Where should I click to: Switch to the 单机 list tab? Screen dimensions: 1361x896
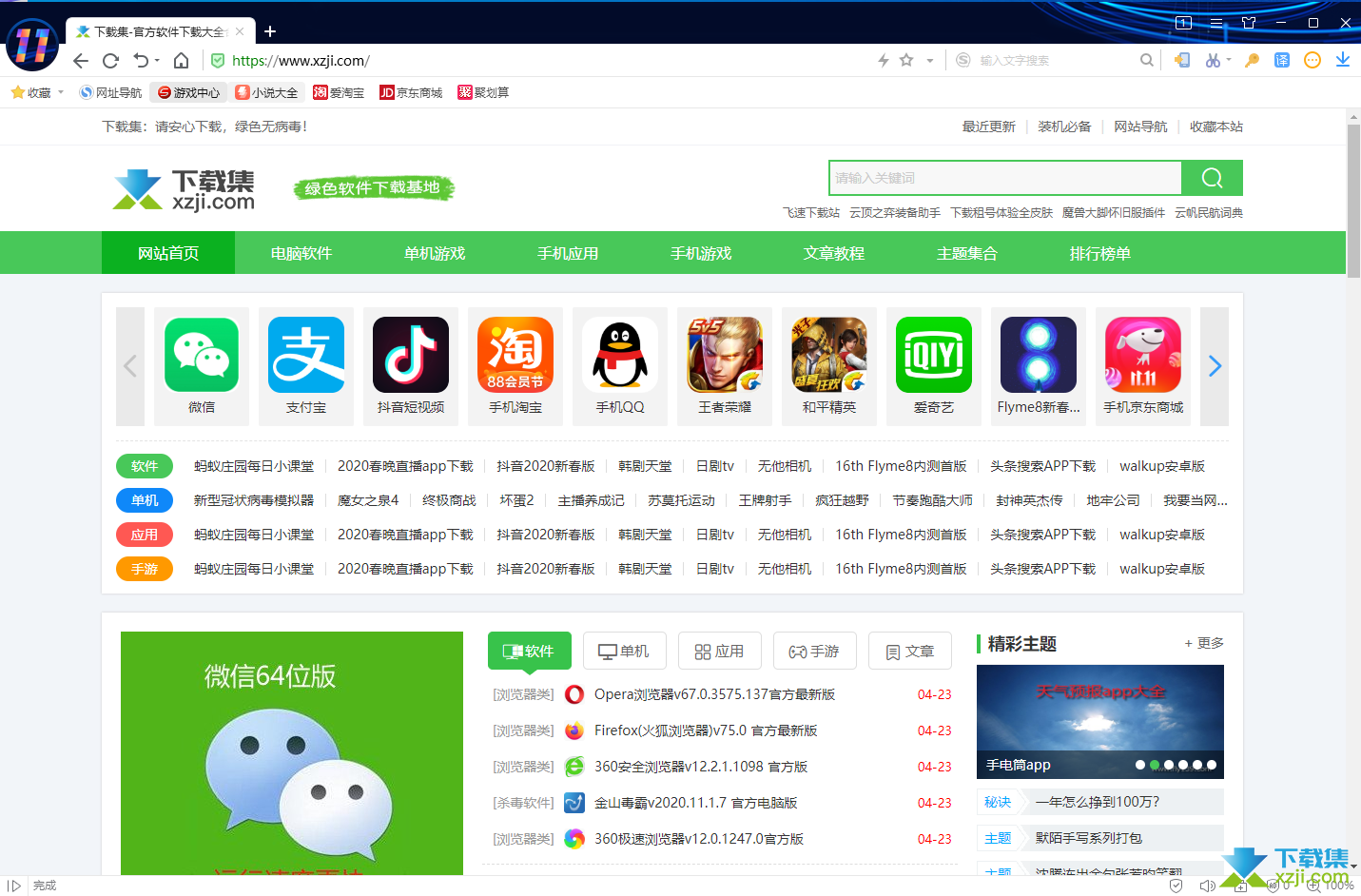[625, 651]
